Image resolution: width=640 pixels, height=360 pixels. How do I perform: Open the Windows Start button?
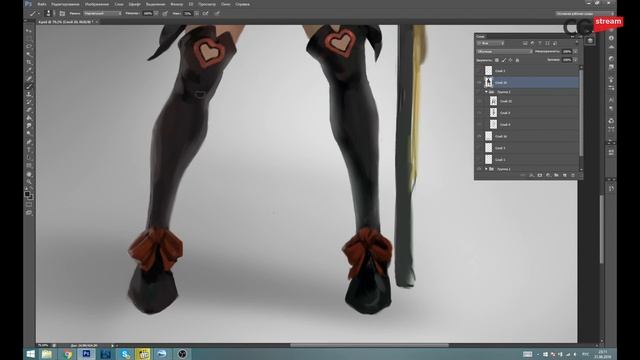tap(31, 354)
